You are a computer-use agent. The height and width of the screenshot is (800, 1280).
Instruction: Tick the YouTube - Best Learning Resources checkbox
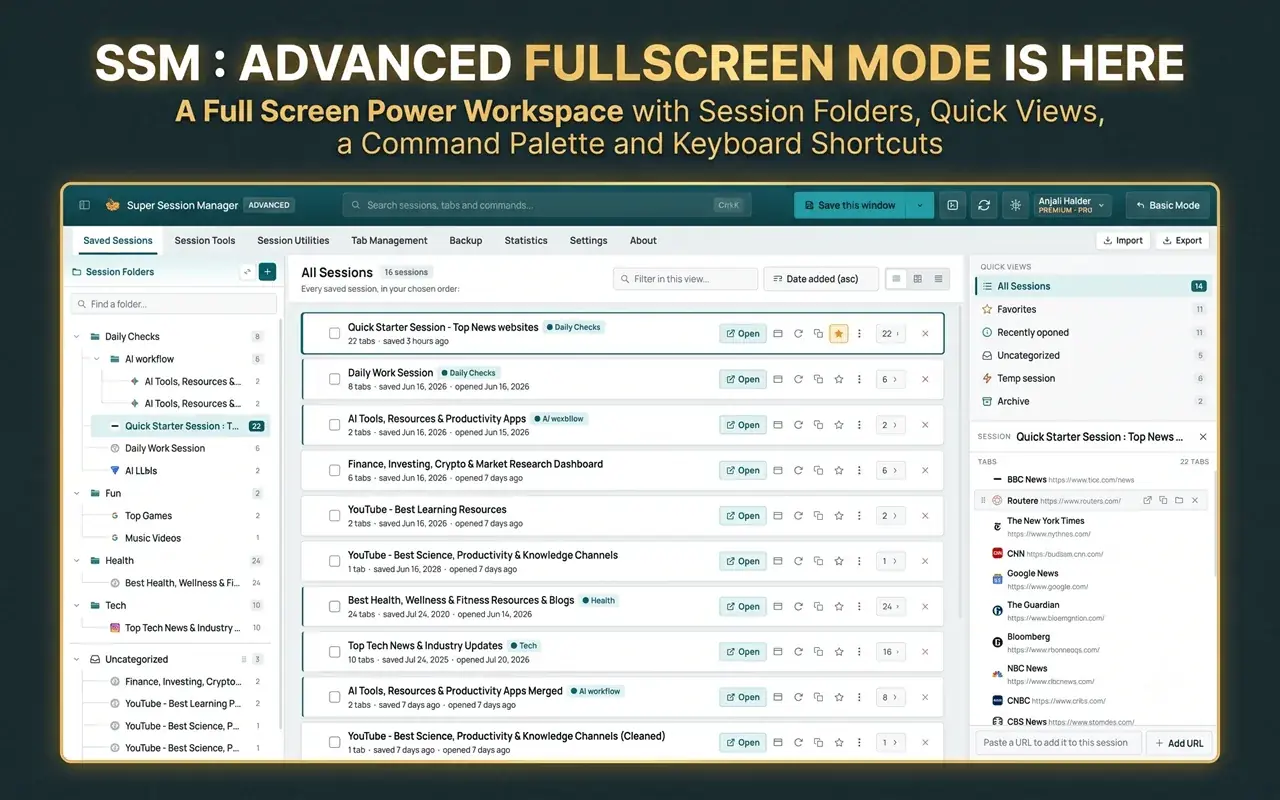[x=335, y=516]
